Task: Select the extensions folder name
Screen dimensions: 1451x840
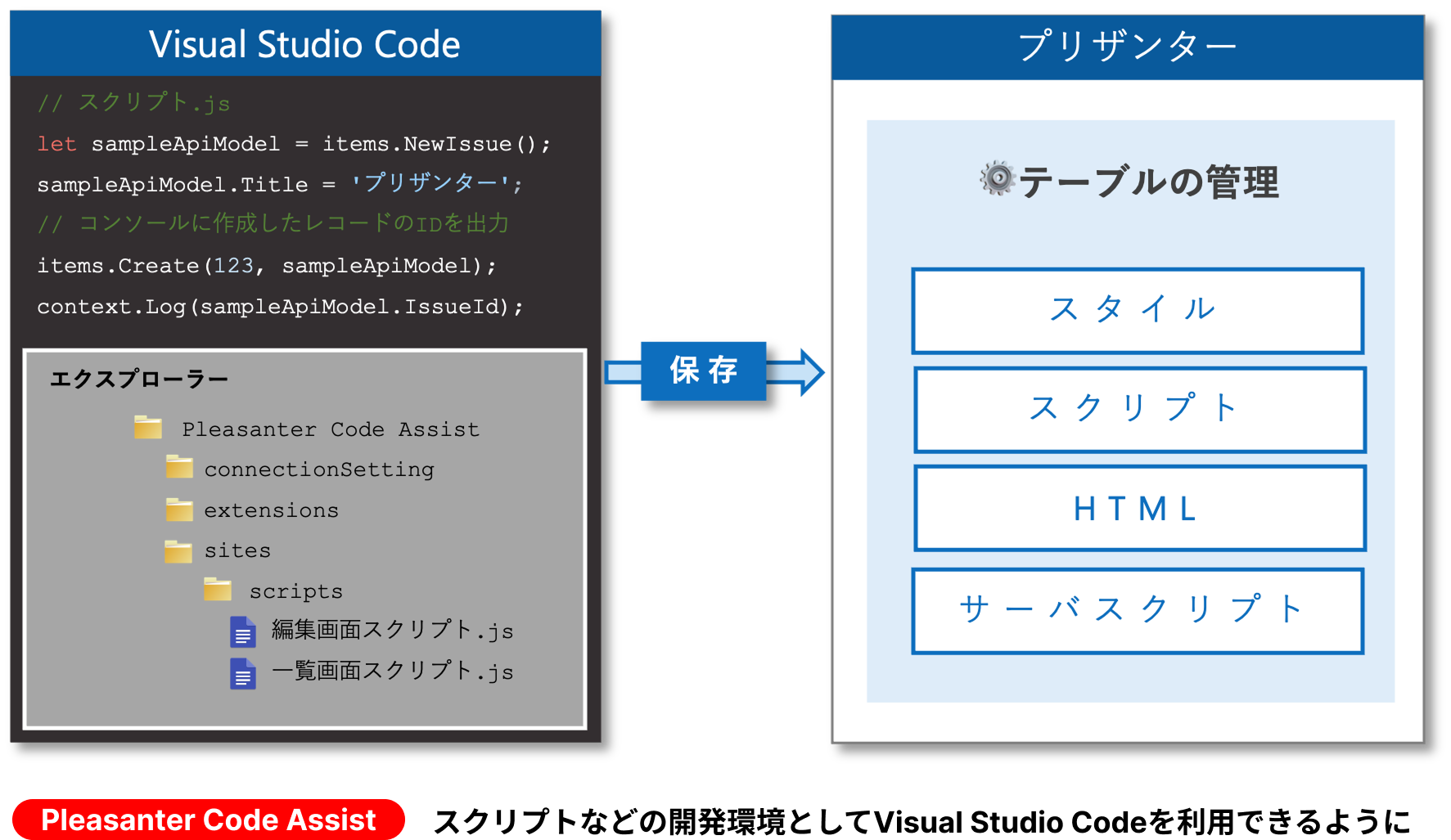Action: pos(271,510)
